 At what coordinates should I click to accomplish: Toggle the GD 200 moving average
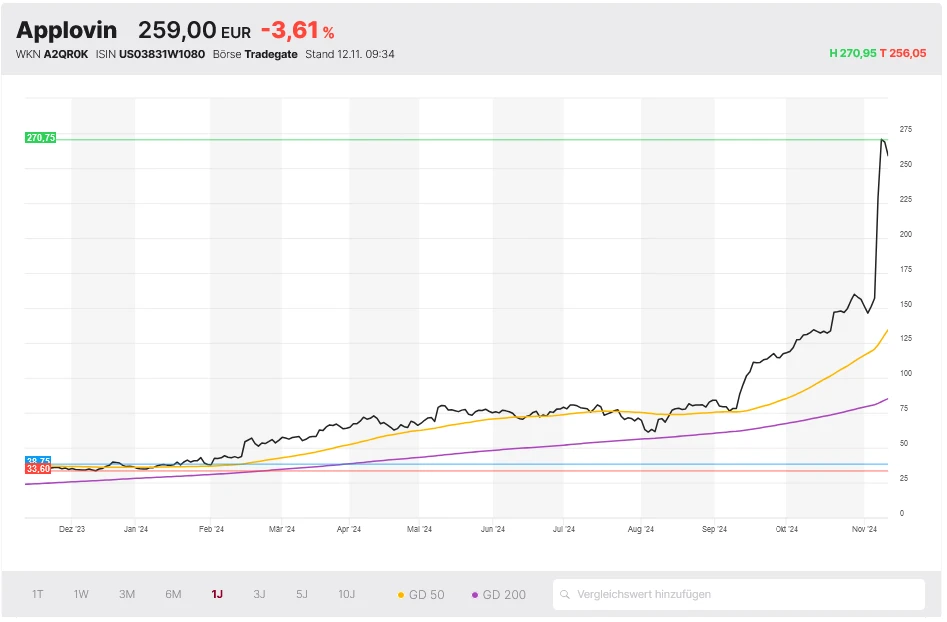(x=499, y=594)
